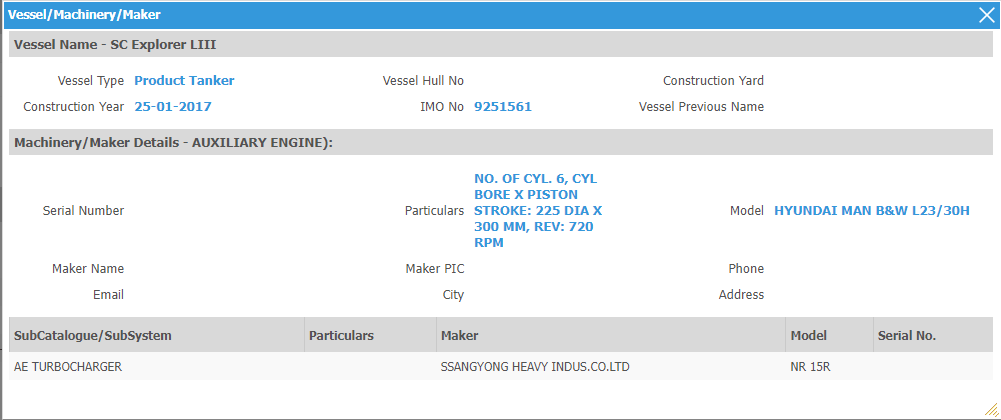Close the Vessel/Machinery/Maker dialog
The height and width of the screenshot is (420, 1001).
pyautogui.click(x=985, y=15)
